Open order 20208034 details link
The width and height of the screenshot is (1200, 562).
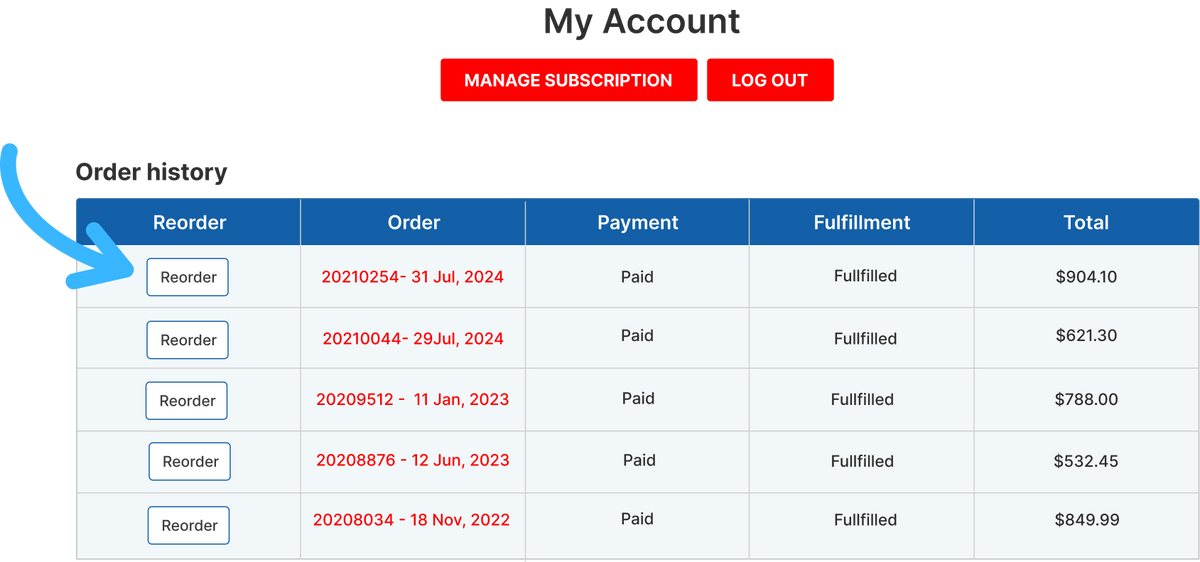coord(411,520)
